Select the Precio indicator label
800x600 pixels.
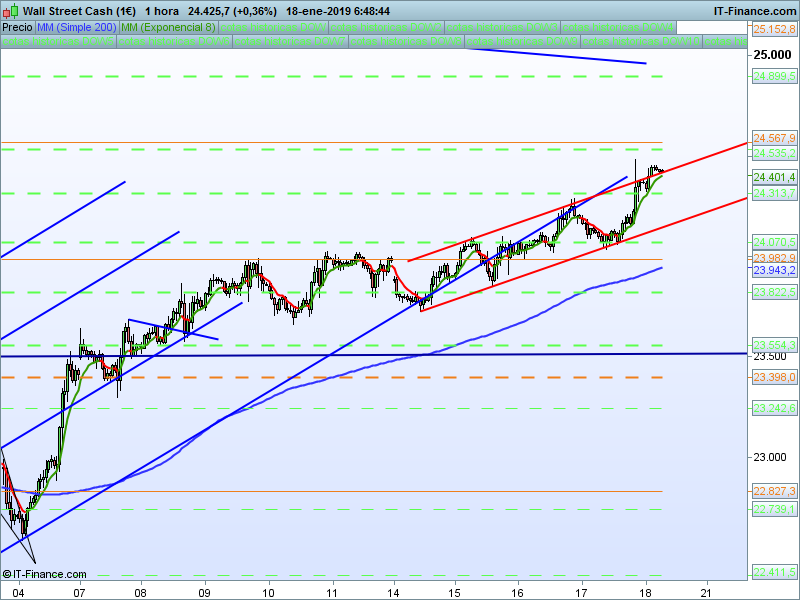[x=17, y=28]
